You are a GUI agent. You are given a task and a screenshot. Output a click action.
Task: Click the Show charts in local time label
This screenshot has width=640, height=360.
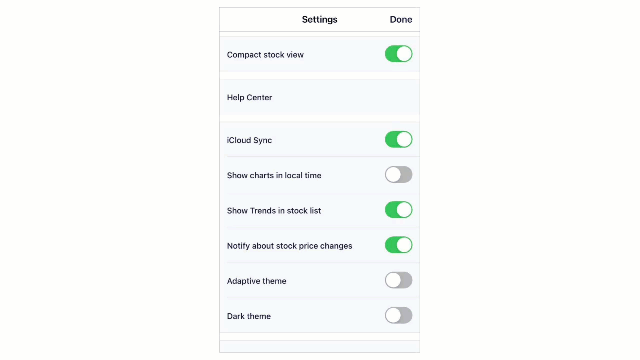click(x=274, y=175)
